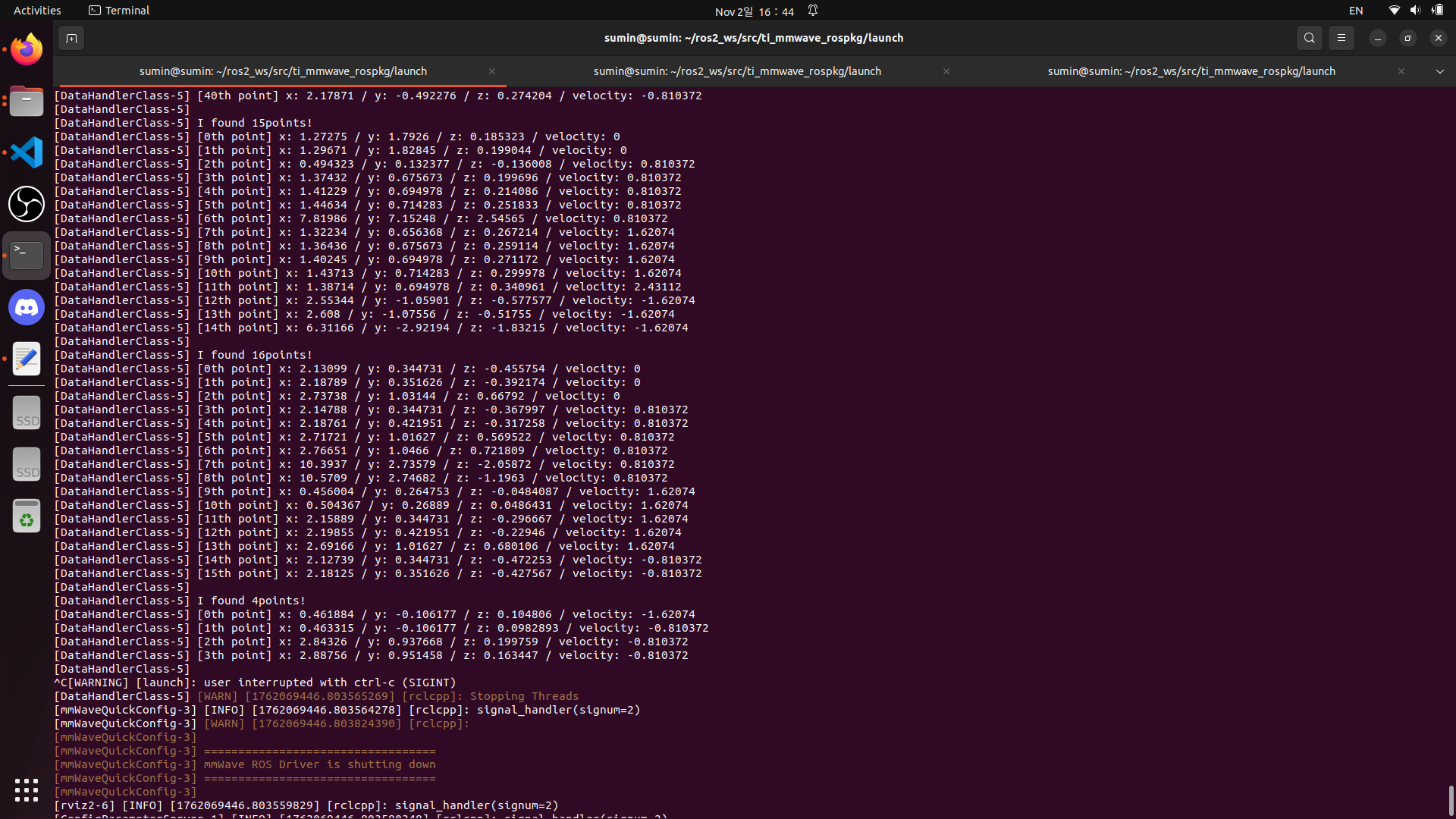Open the EN input source menu
The height and width of the screenshot is (819, 1456).
1356,11
